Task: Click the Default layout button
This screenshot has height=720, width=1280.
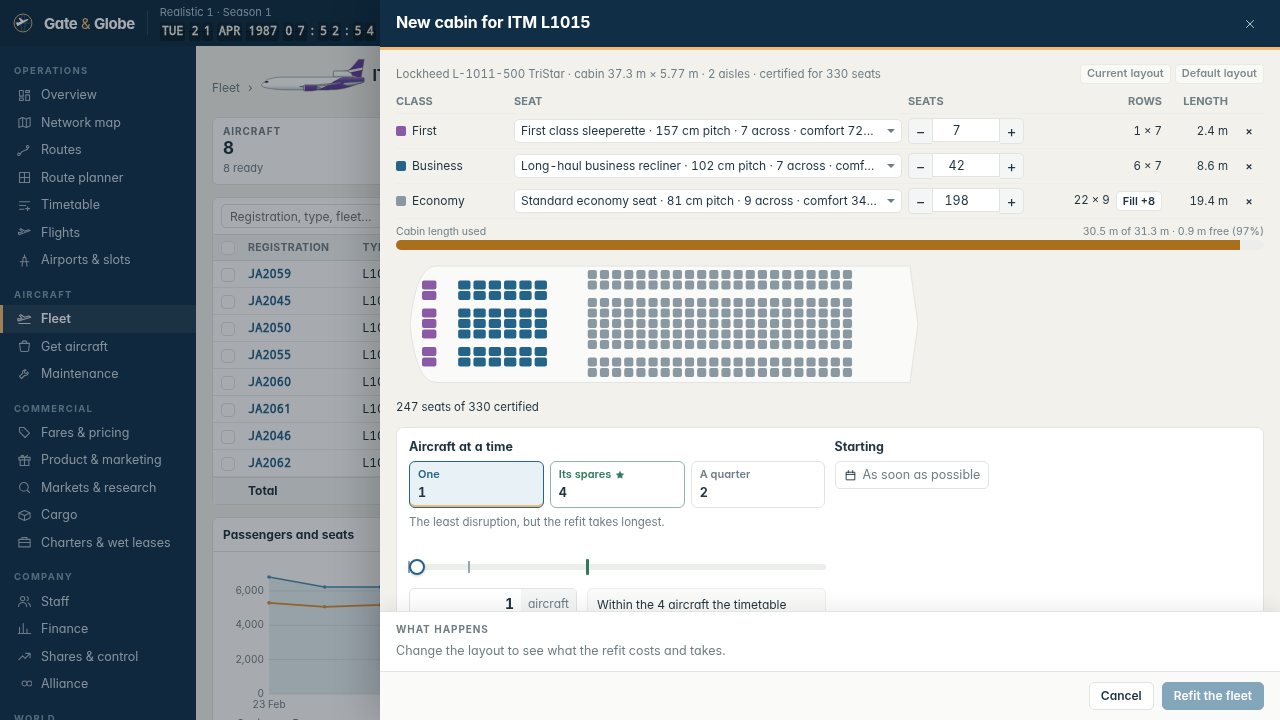Action: click(x=1218, y=73)
